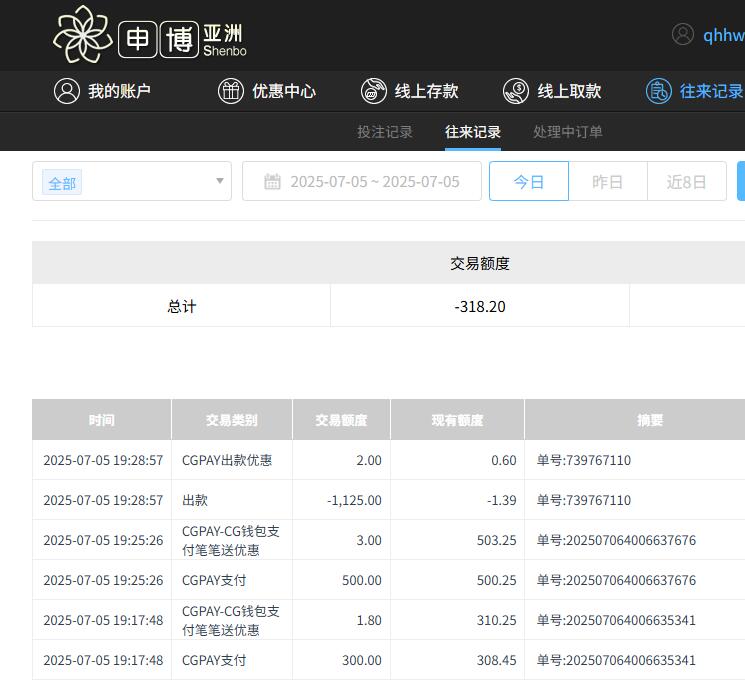
Task: Click the 交易额度 column header in table
Action: 341,420
